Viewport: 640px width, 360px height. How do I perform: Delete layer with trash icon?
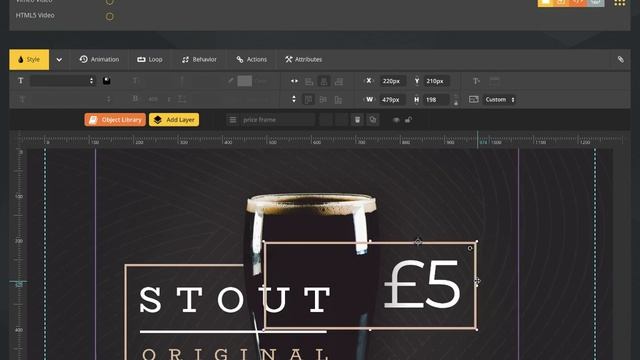pyautogui.click(x=357, y=120)
